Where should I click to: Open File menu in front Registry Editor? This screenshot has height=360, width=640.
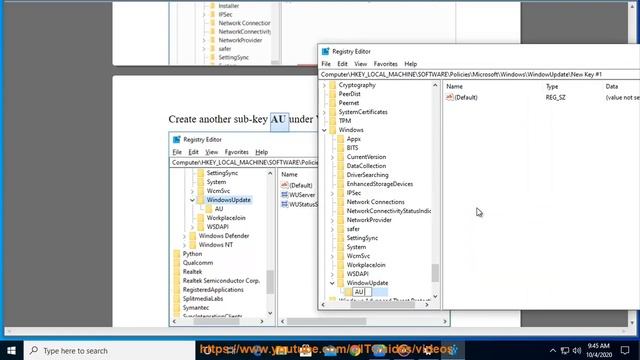tap(326, 64)
